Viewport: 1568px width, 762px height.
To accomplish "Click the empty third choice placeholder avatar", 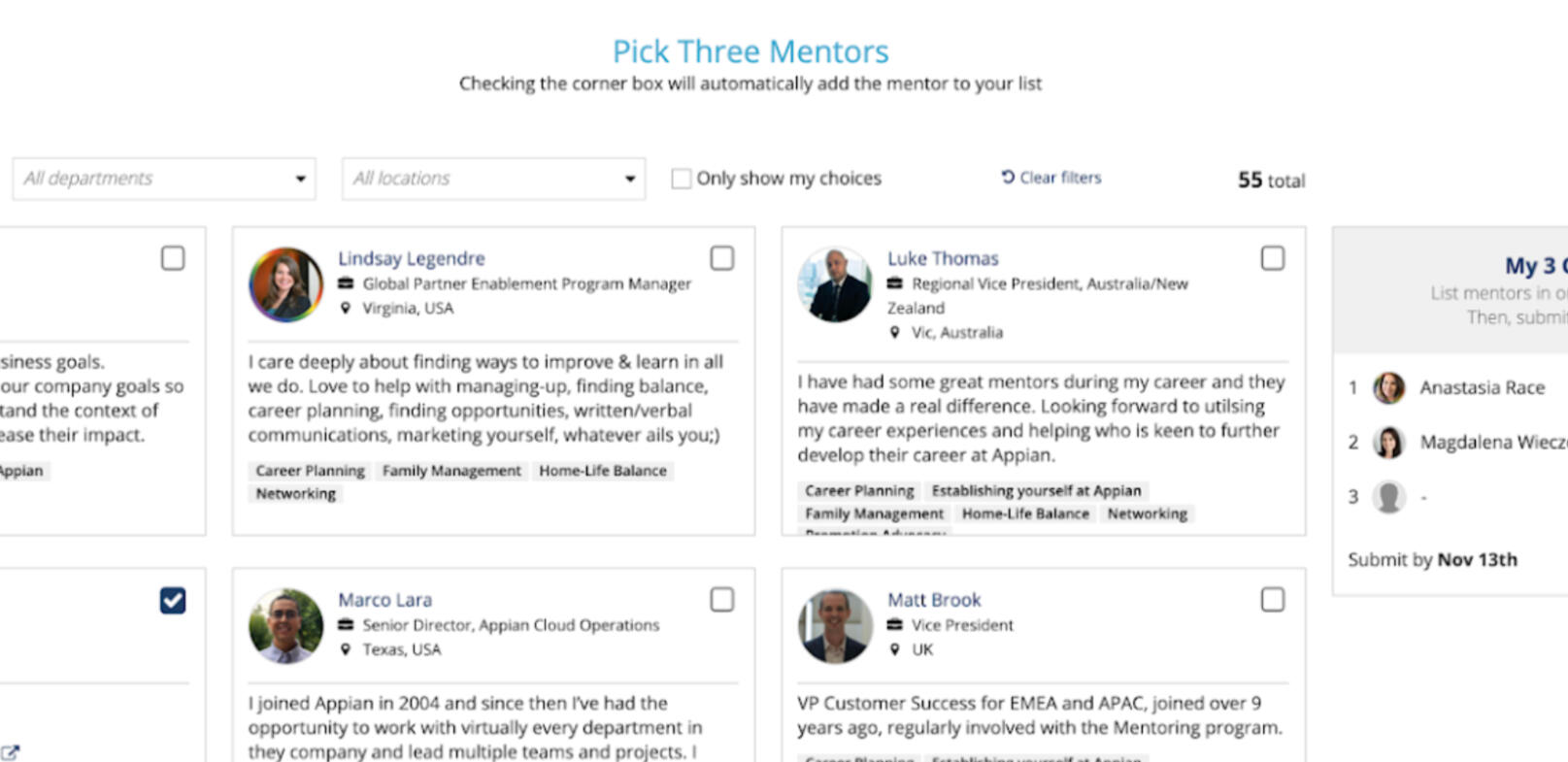I will (1388, 497).
